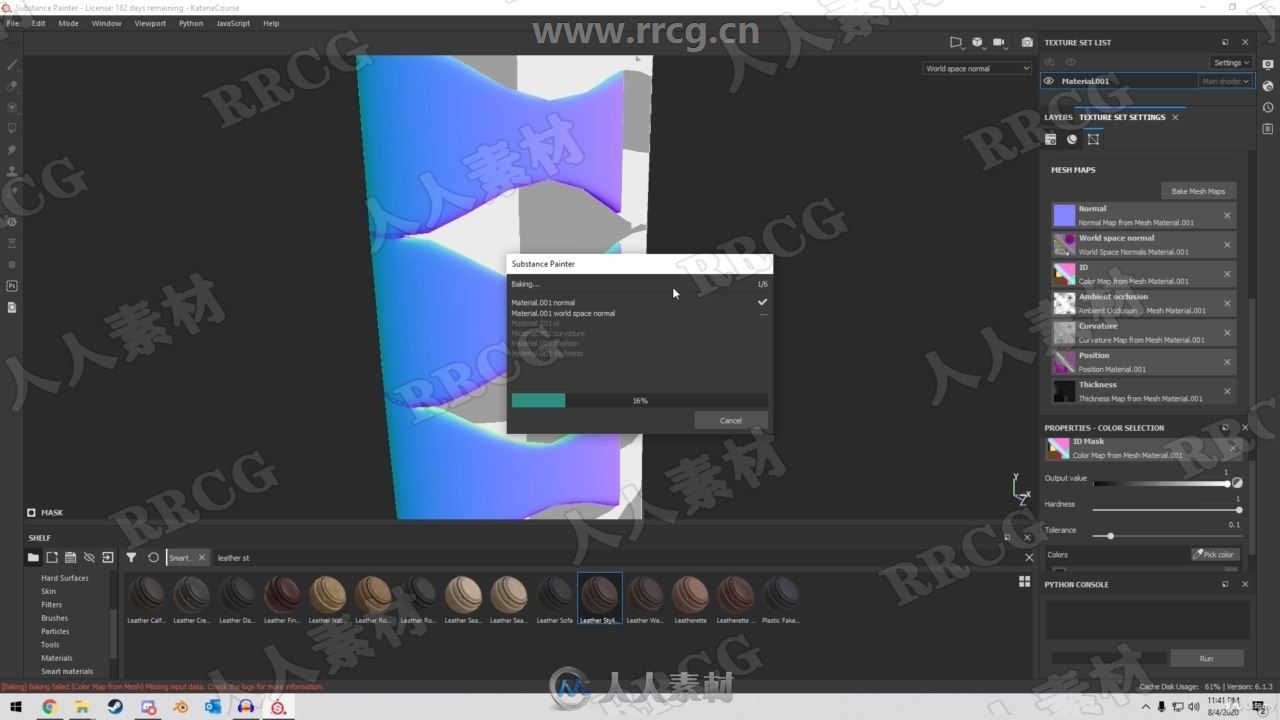Viewport: 1280px width, 720px height.
Task: Click the shelf circular refresh icon
Action: 153,557
